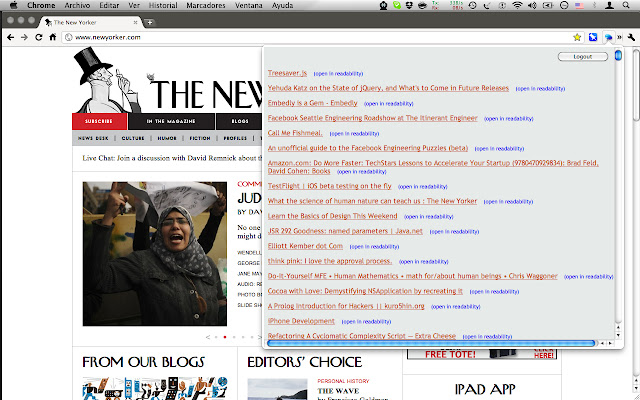Open the Editar menu
640x400 pixels.
click(109, 5)
